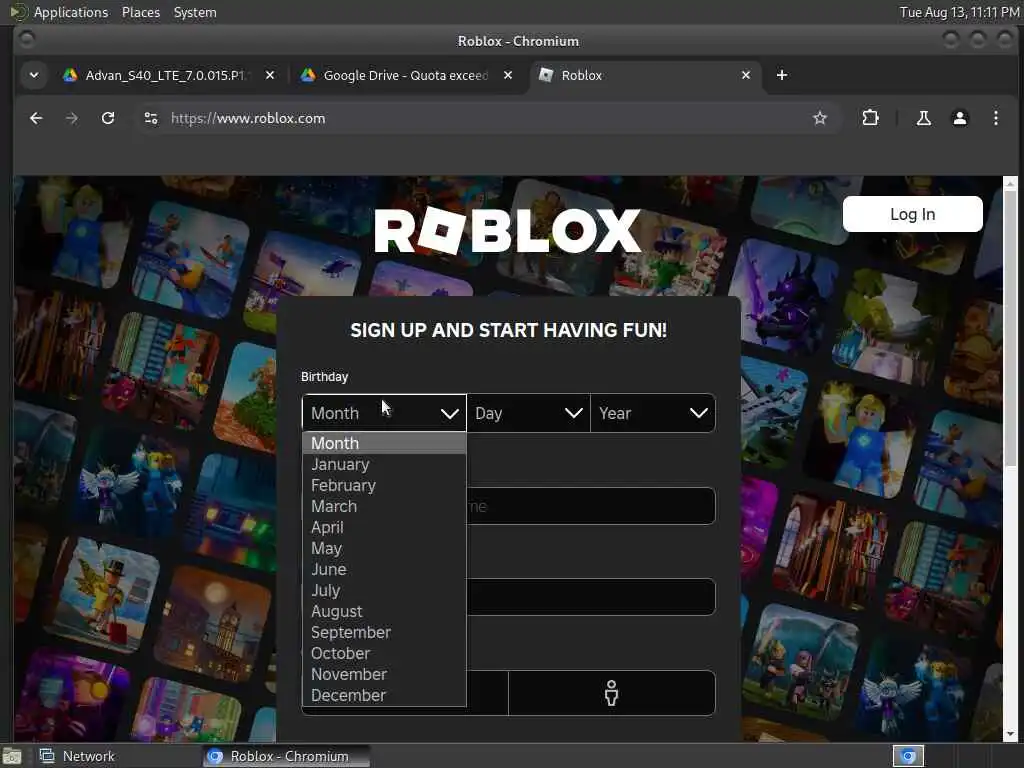Image resolution: width=1024 pixels, height=768 pixels.
Task: Choose May from month list
Action: (384, 548)
